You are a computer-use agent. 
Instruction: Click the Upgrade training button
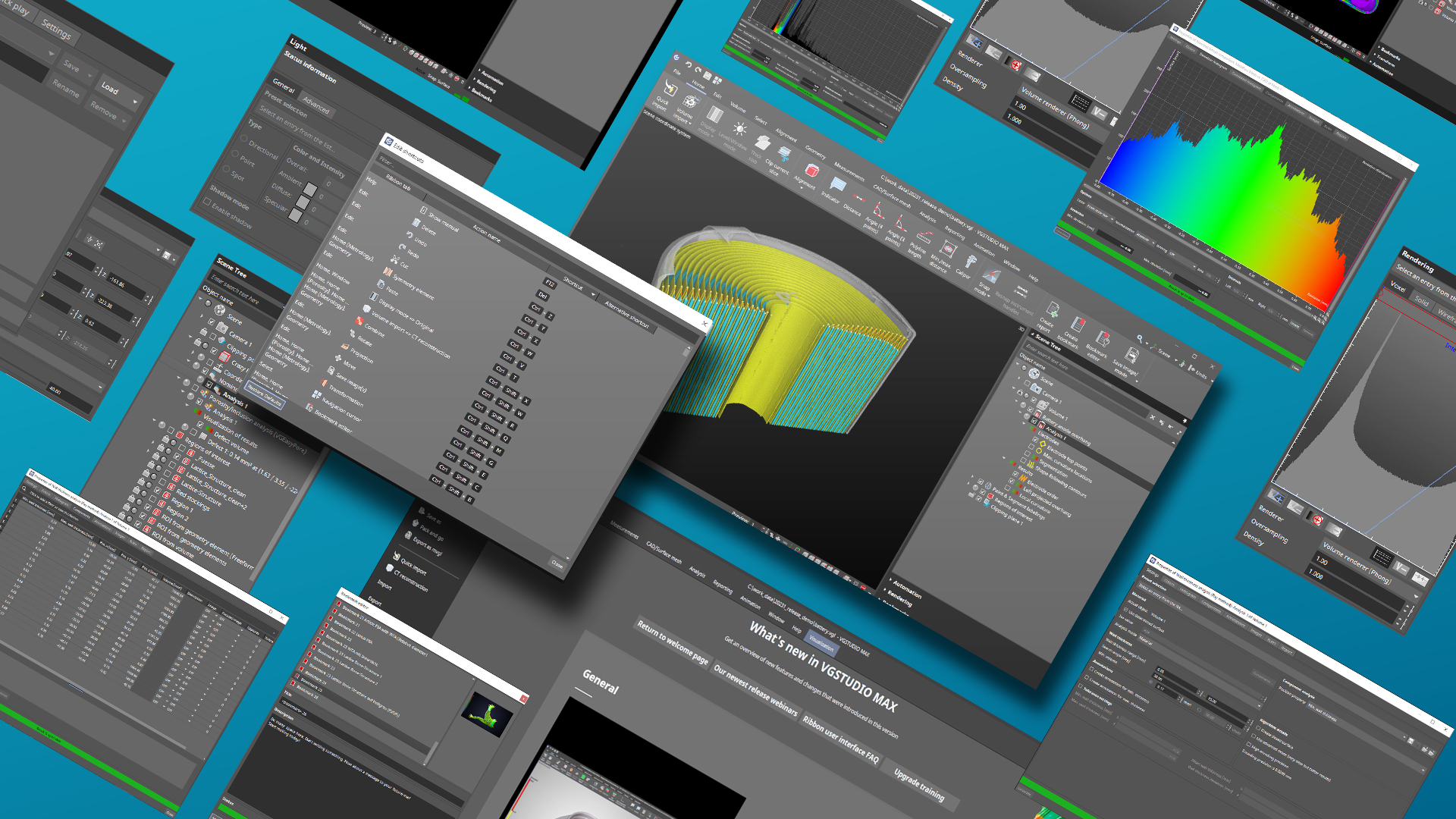pos(919,785)
